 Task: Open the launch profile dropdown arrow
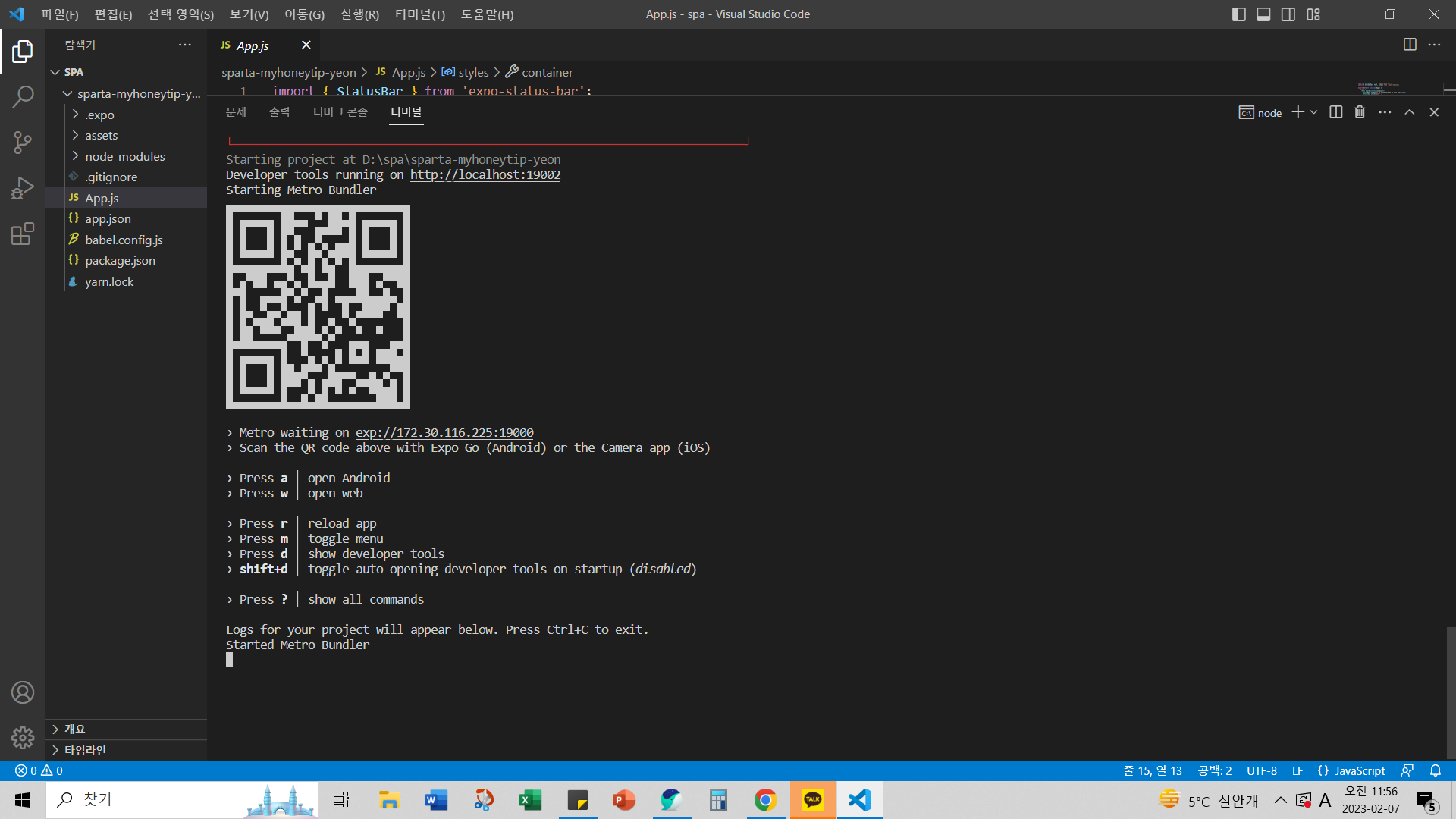point(1313,112)
